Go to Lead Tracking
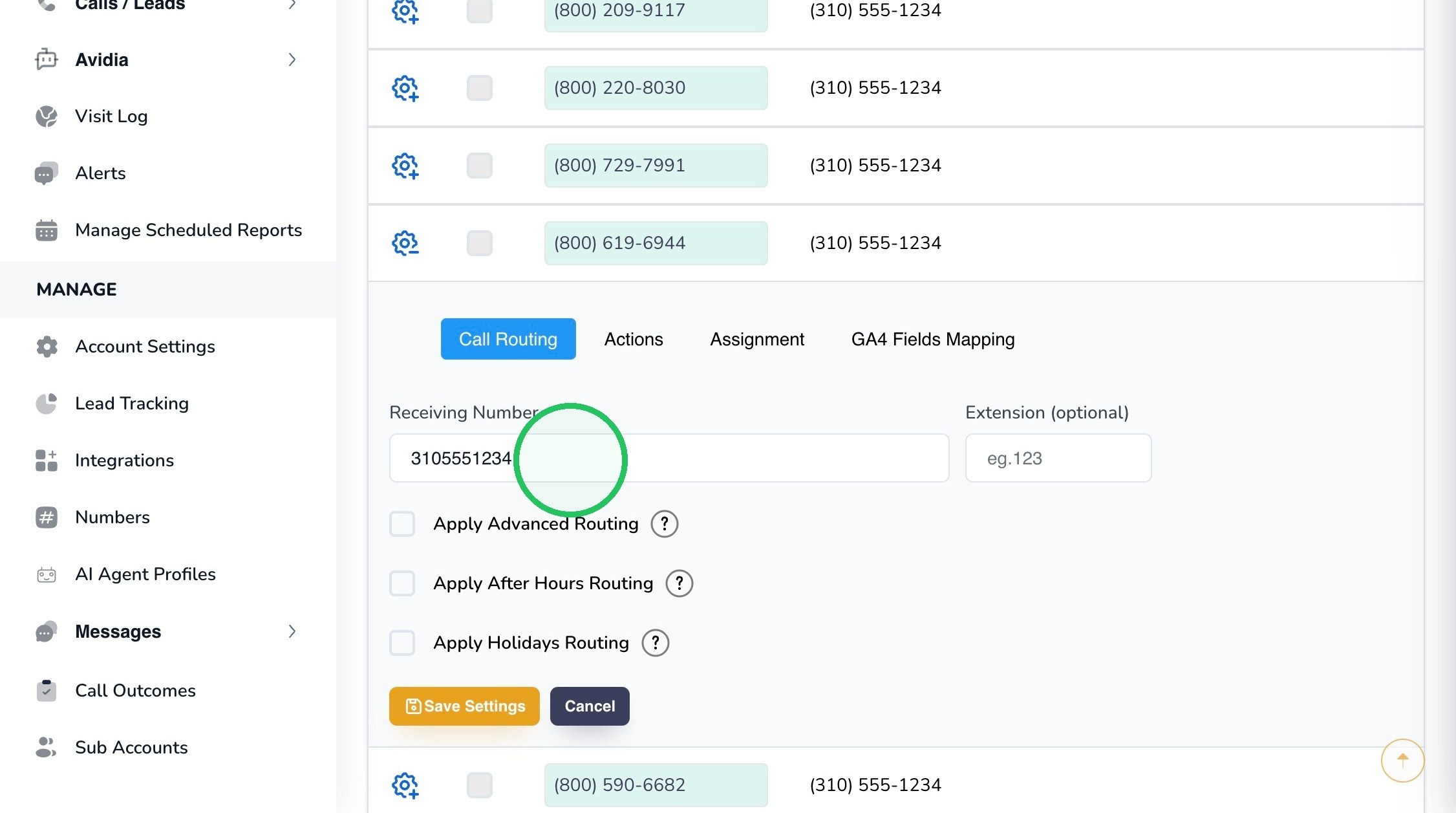The width and height of the screenshot is (1456, 813). pyautogui.click(x=132, y=404)
